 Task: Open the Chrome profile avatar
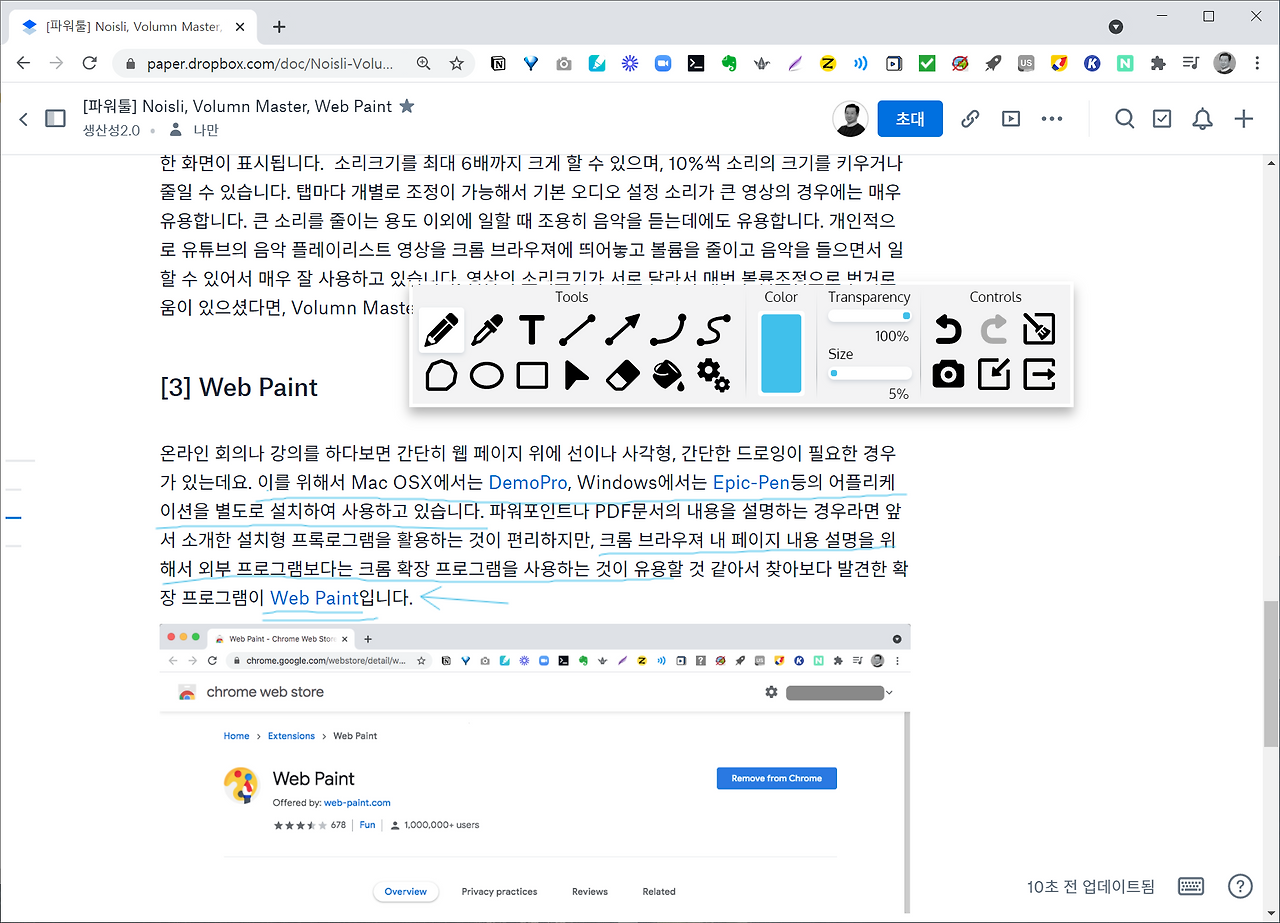[x=1224, y=63]
